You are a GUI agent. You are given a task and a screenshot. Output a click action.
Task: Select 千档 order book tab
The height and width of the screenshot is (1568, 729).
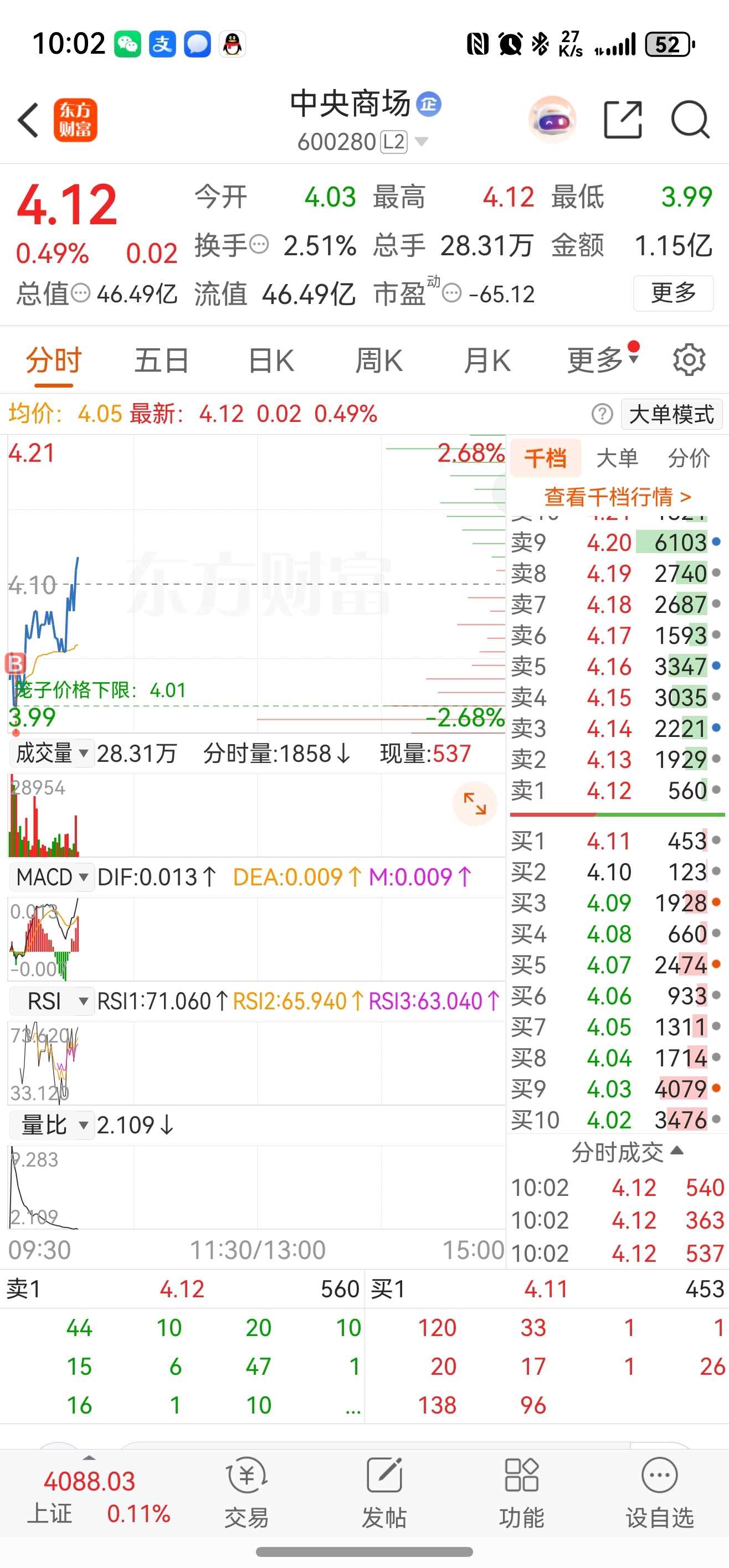(x=546, y=458)
